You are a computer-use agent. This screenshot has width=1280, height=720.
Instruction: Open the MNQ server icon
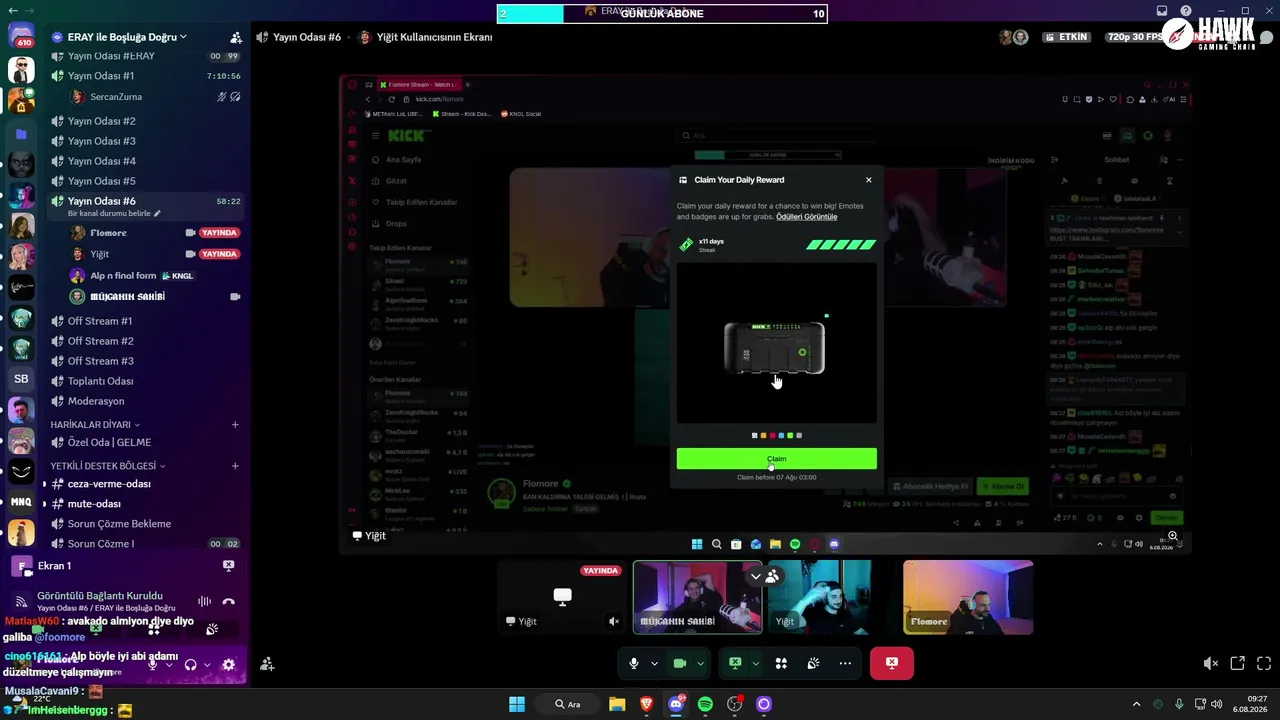[x=21, y=502]
